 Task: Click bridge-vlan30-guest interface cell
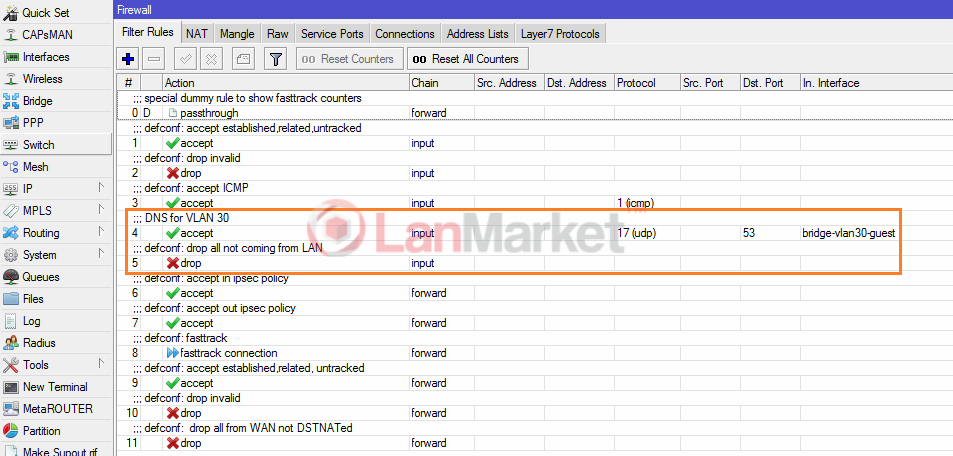pos(848,233)
